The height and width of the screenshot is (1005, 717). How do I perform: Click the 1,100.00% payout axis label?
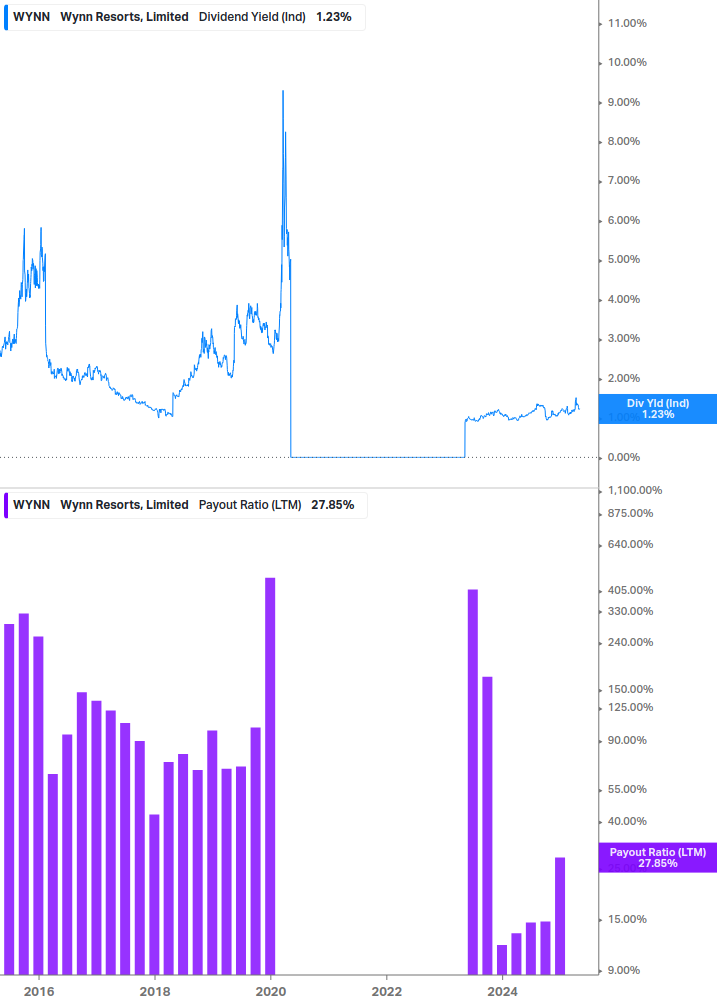(635, 490)
